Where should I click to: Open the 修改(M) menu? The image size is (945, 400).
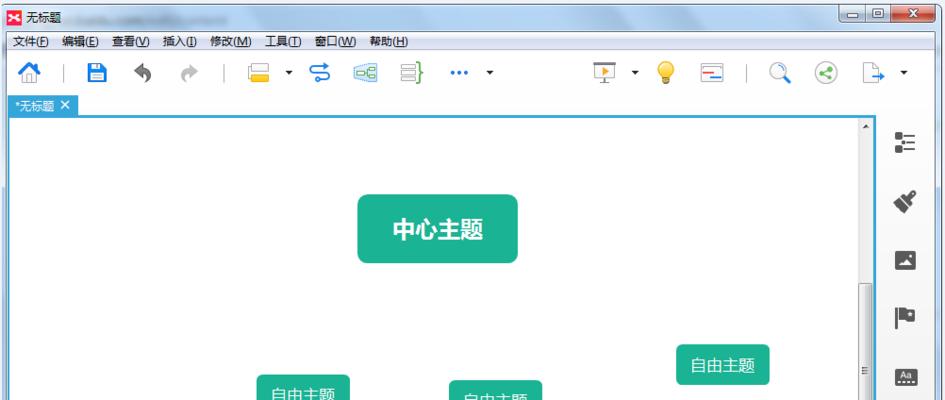point(230,42)
